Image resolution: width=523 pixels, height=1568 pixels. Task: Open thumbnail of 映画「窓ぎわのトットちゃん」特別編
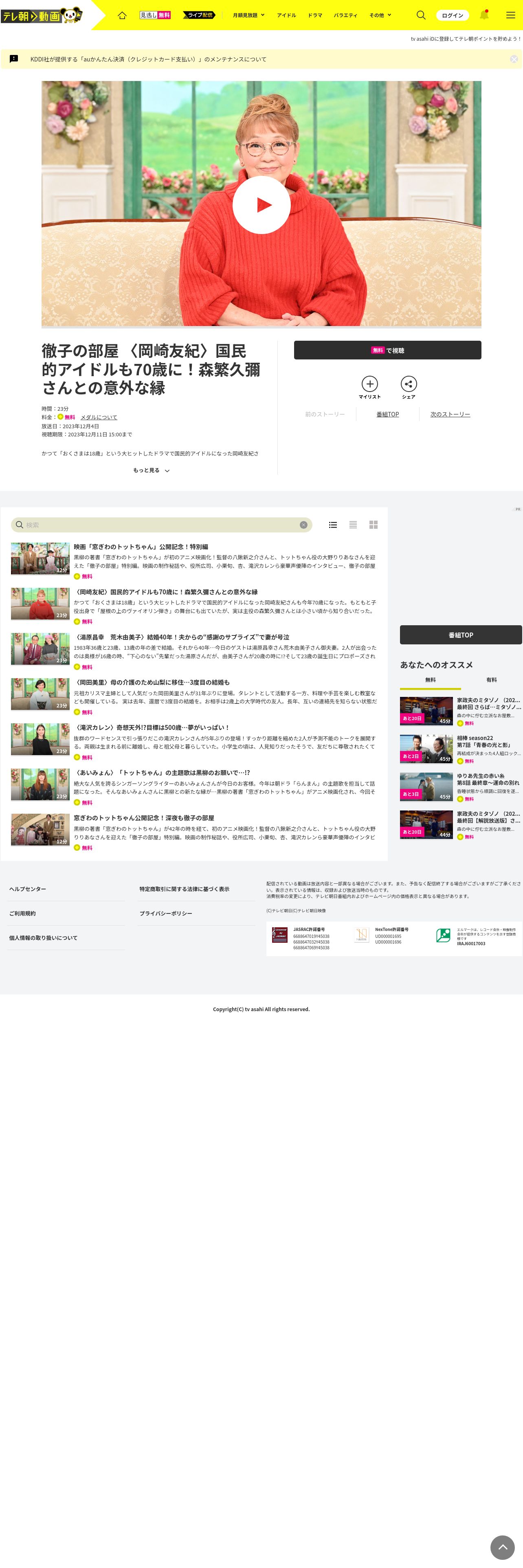click(x=40, y=558)
